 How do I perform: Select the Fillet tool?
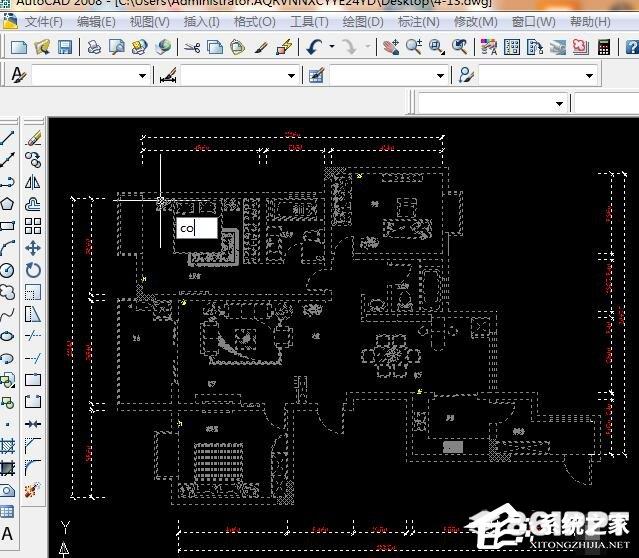tap(33, 468)
